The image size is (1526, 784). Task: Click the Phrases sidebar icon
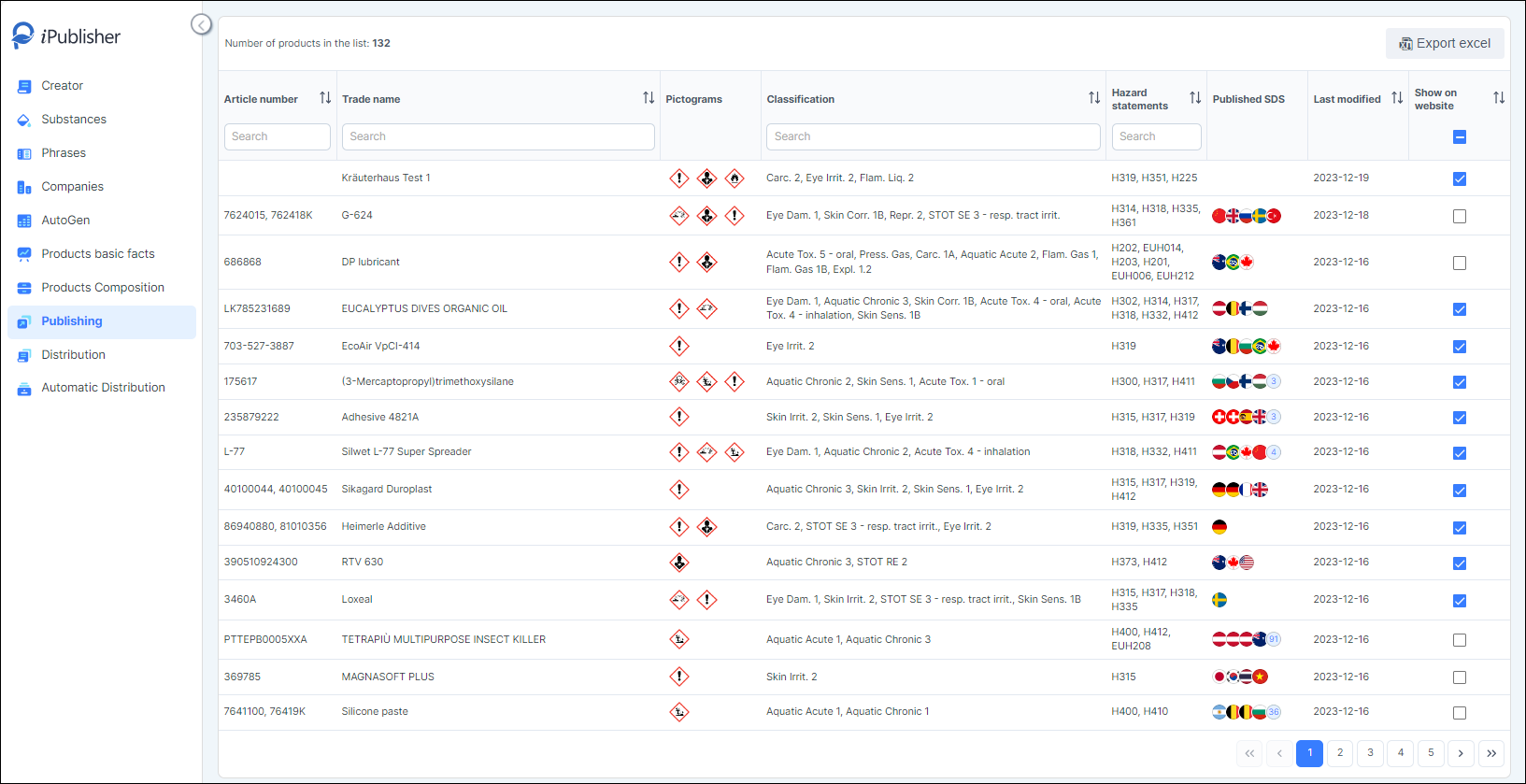click(24, 153)
